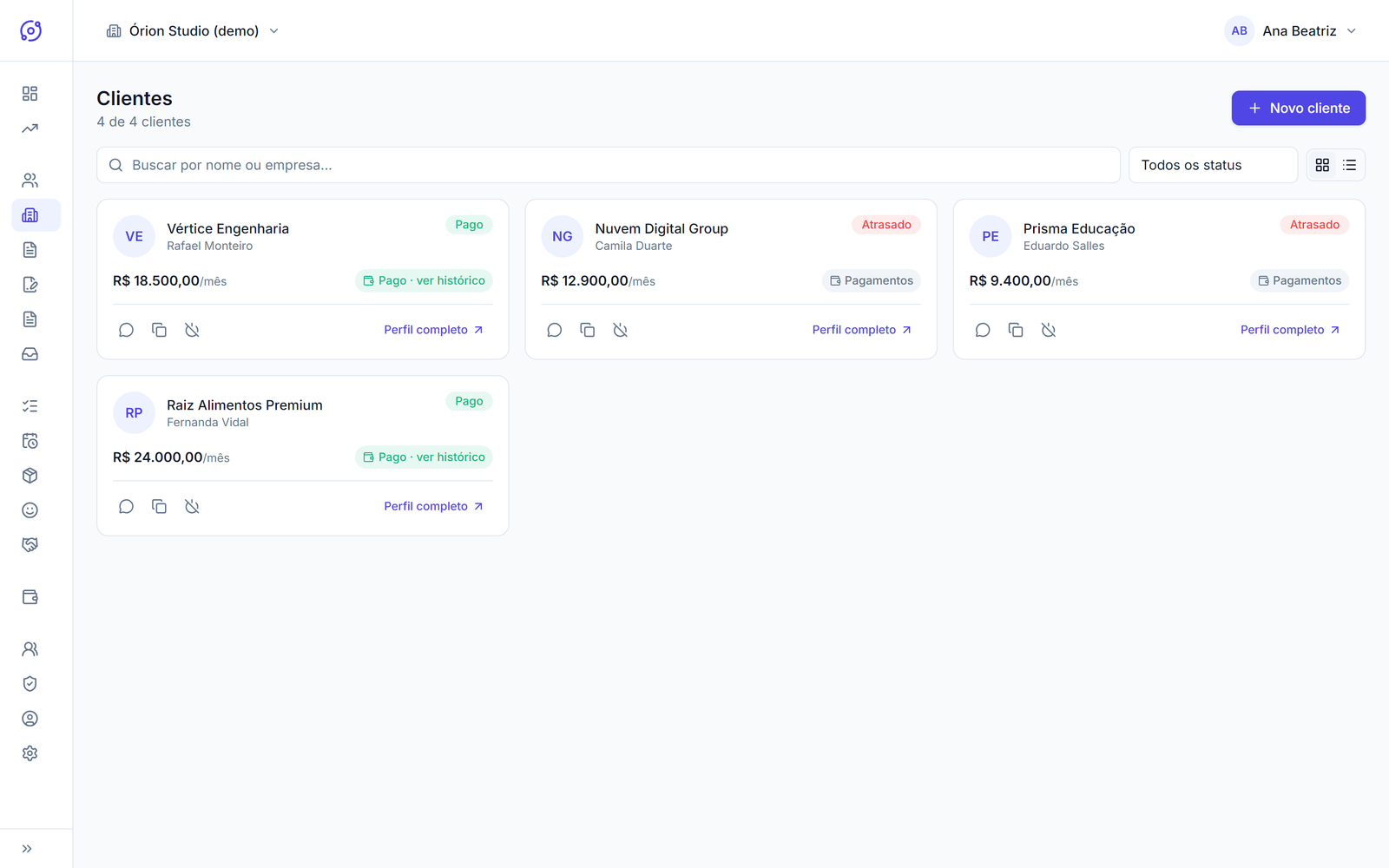Image resolution: width=1389 pixels, height=868 pixels.
Task: Click the chat bubble icon on Raiz Alimentos Premium card
Action: point(127,506)
